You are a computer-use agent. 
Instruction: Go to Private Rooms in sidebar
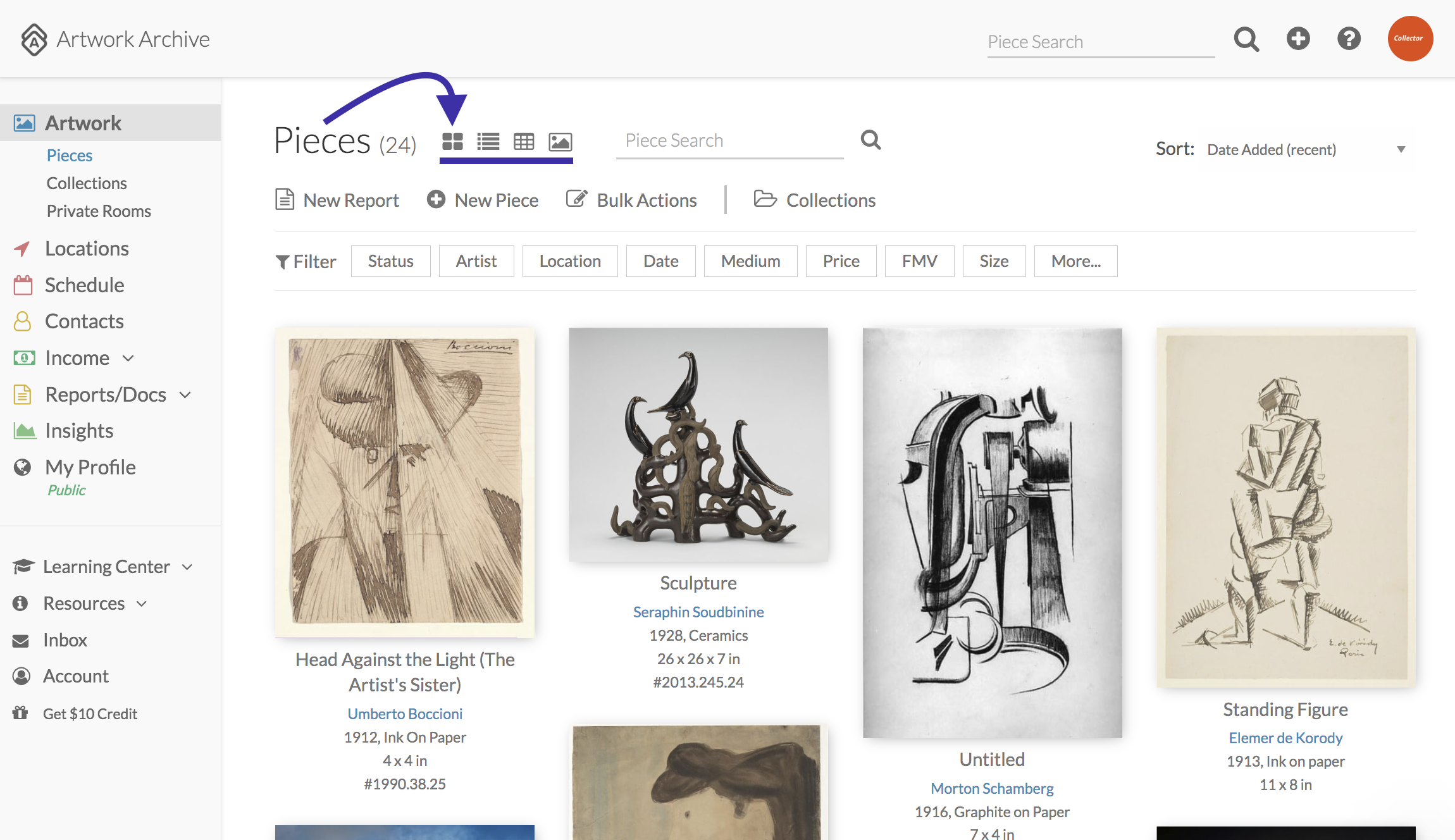click(99, 211)
